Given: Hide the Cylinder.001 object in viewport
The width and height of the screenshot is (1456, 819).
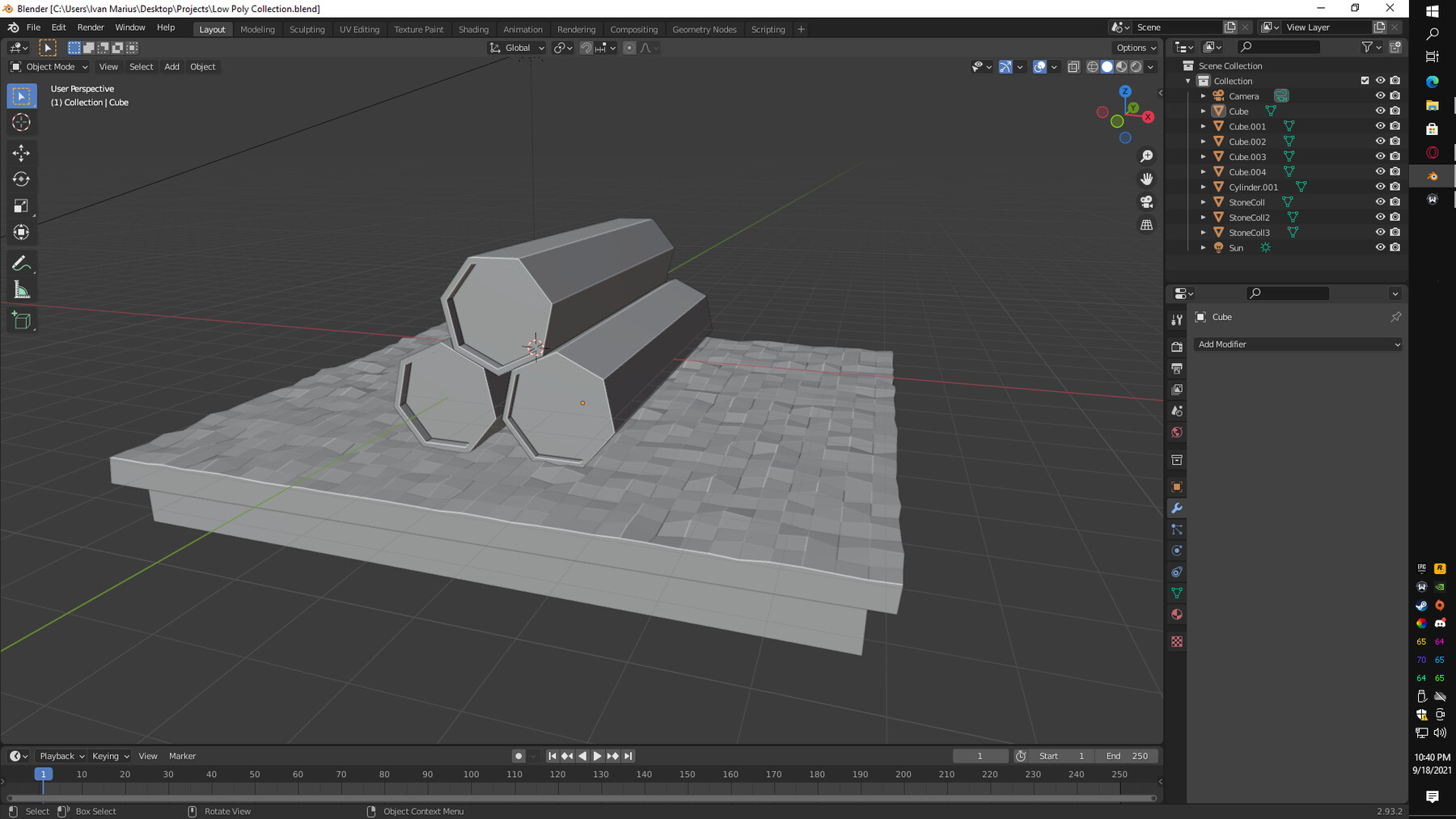Looking at the screenshot, I should pos(1381,187).
